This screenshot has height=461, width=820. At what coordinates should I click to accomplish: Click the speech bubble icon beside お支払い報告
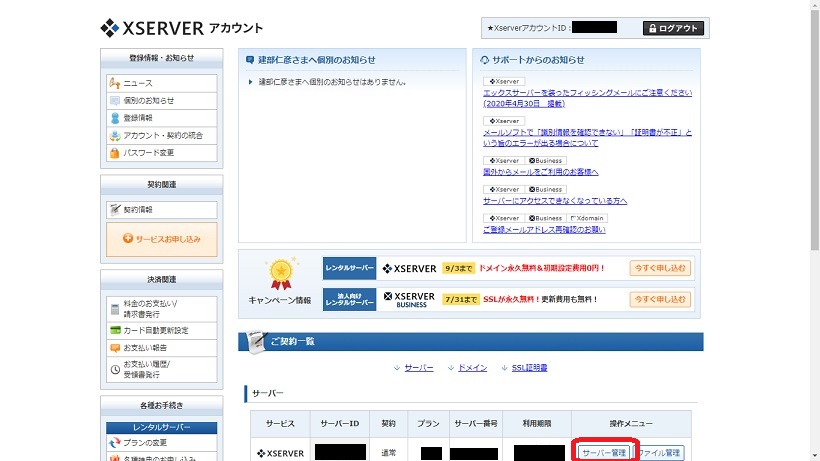coord(115,348)
